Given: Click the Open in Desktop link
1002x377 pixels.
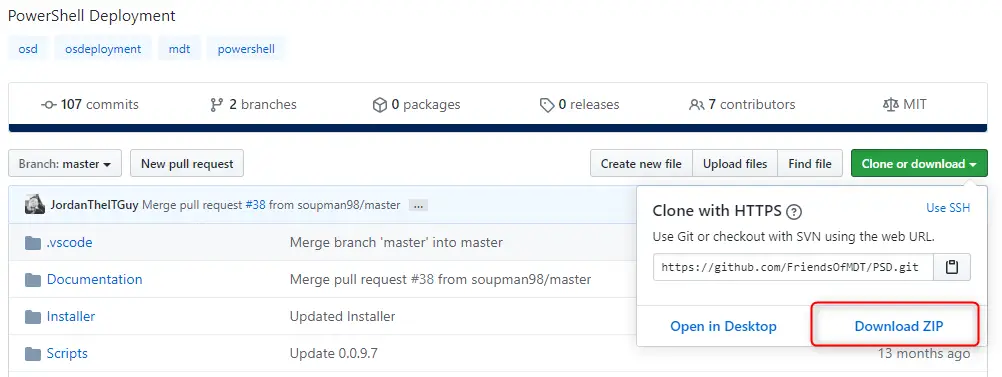Looking at the screenshot, I should pyautogui.click(x=723, y=326).
